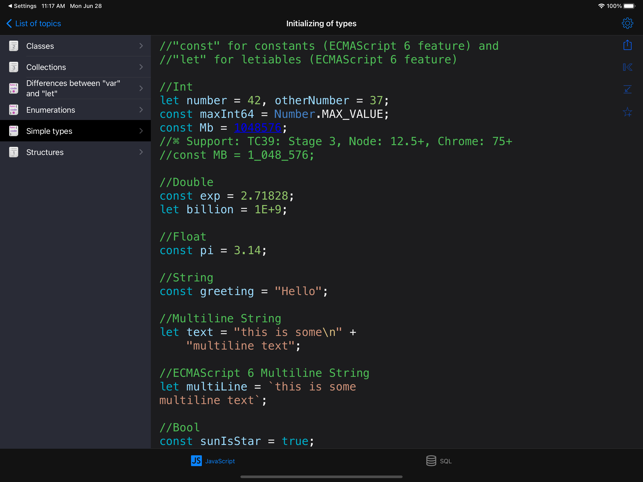Add topic to favorites with star icon
Image resolution: width=643 pixels, height=482 pixels.
(627, 113)
